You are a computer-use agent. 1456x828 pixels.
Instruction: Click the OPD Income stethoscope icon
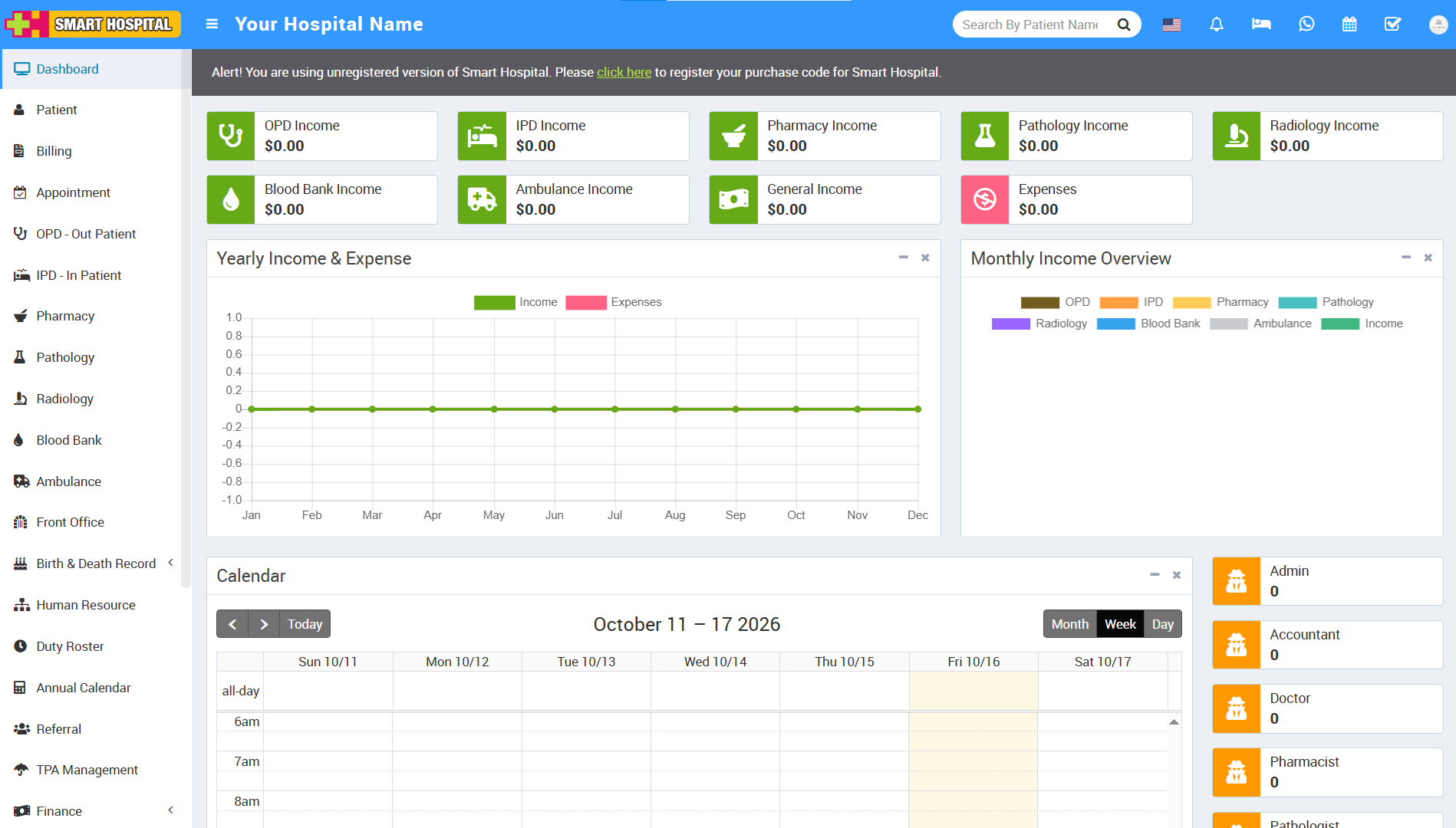[231, 136]
